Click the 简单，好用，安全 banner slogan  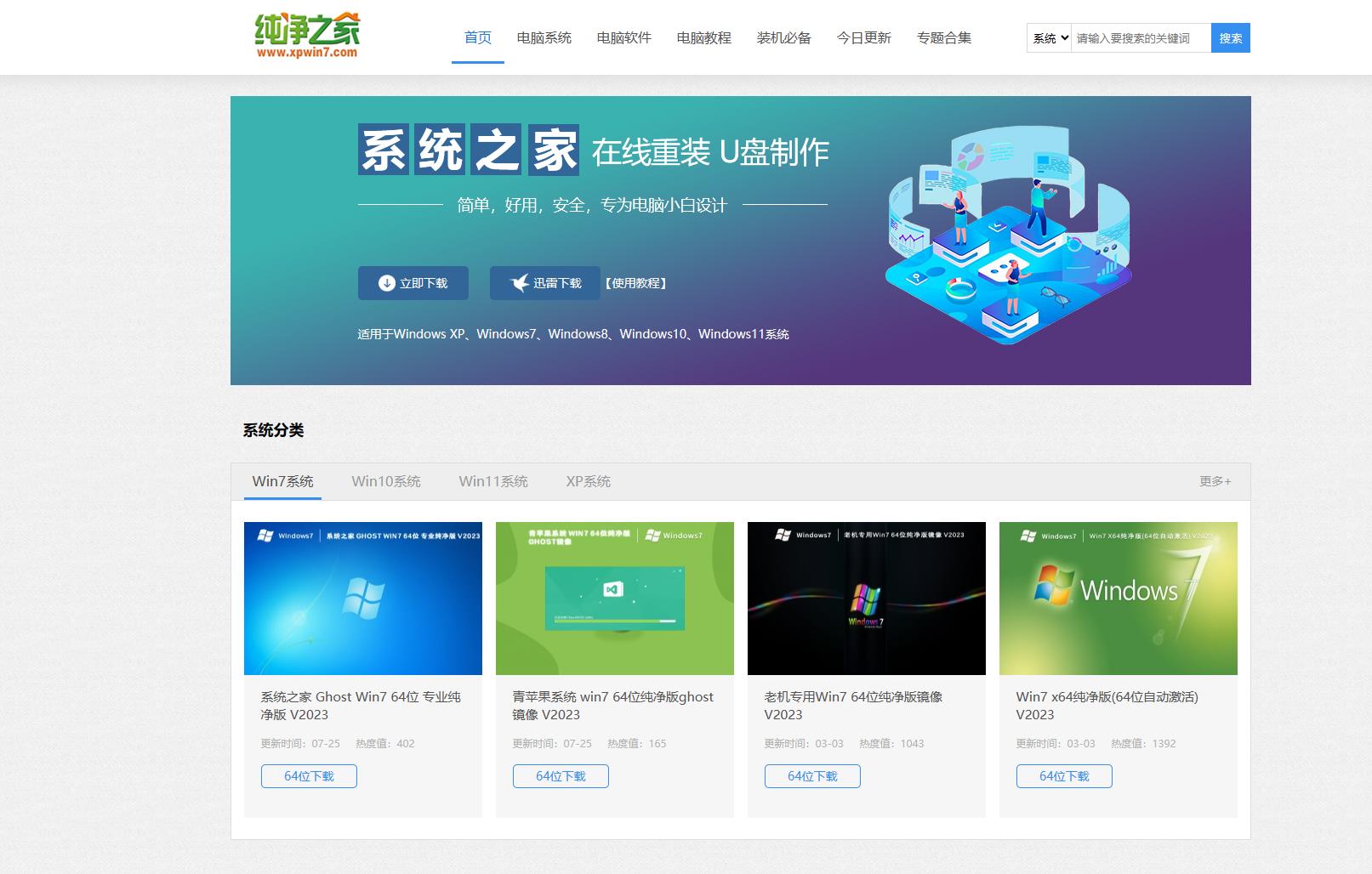(x=592, y=205)
